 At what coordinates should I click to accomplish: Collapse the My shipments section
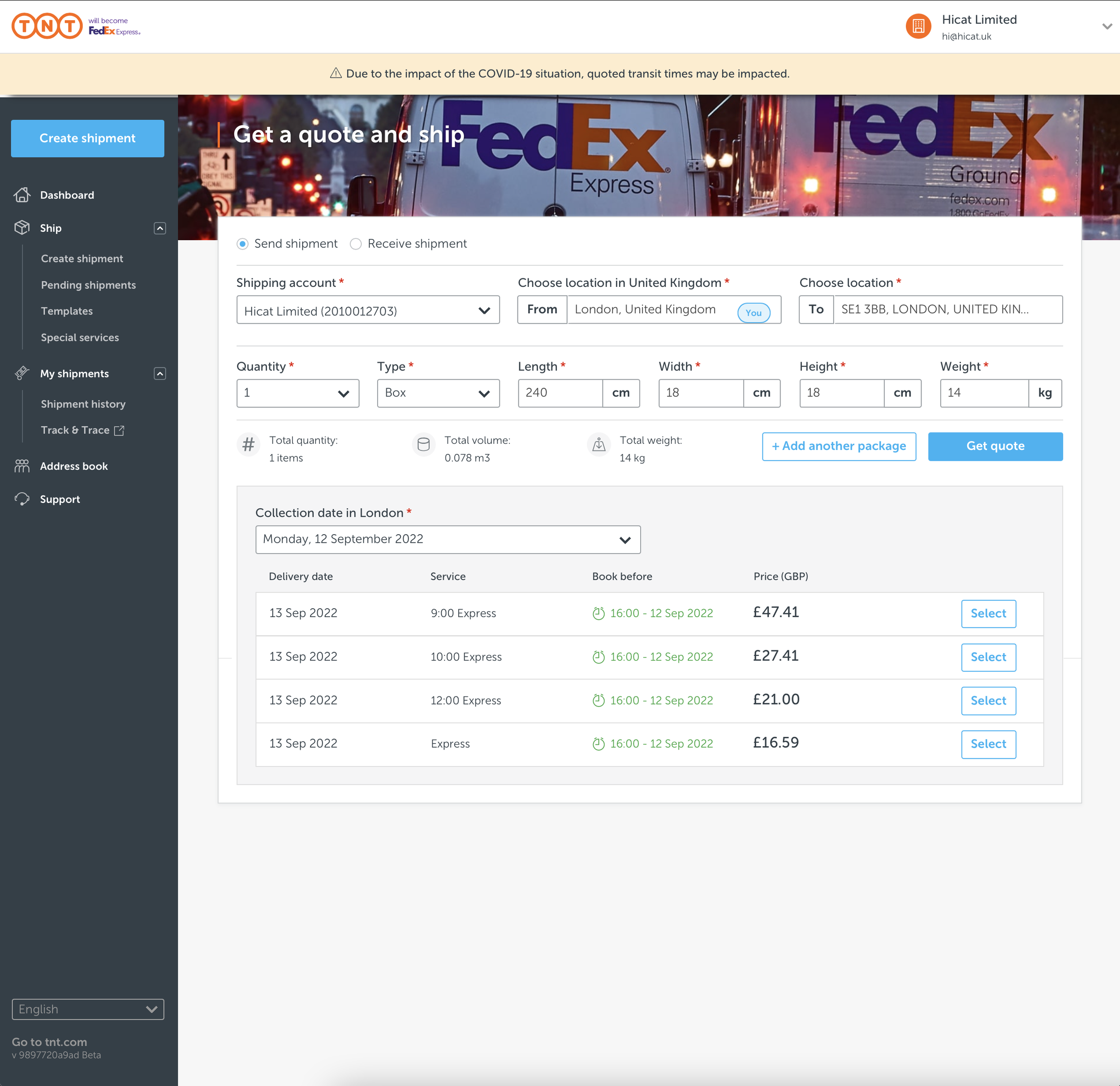pyautogui.click(x=160, y=374)
